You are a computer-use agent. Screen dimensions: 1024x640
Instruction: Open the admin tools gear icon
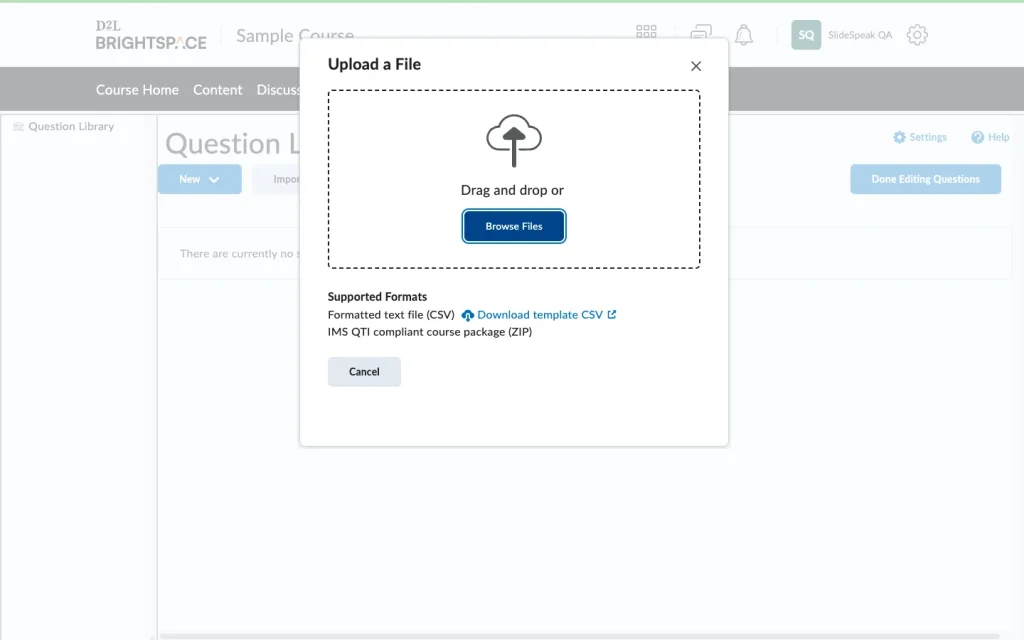[917, 35]
